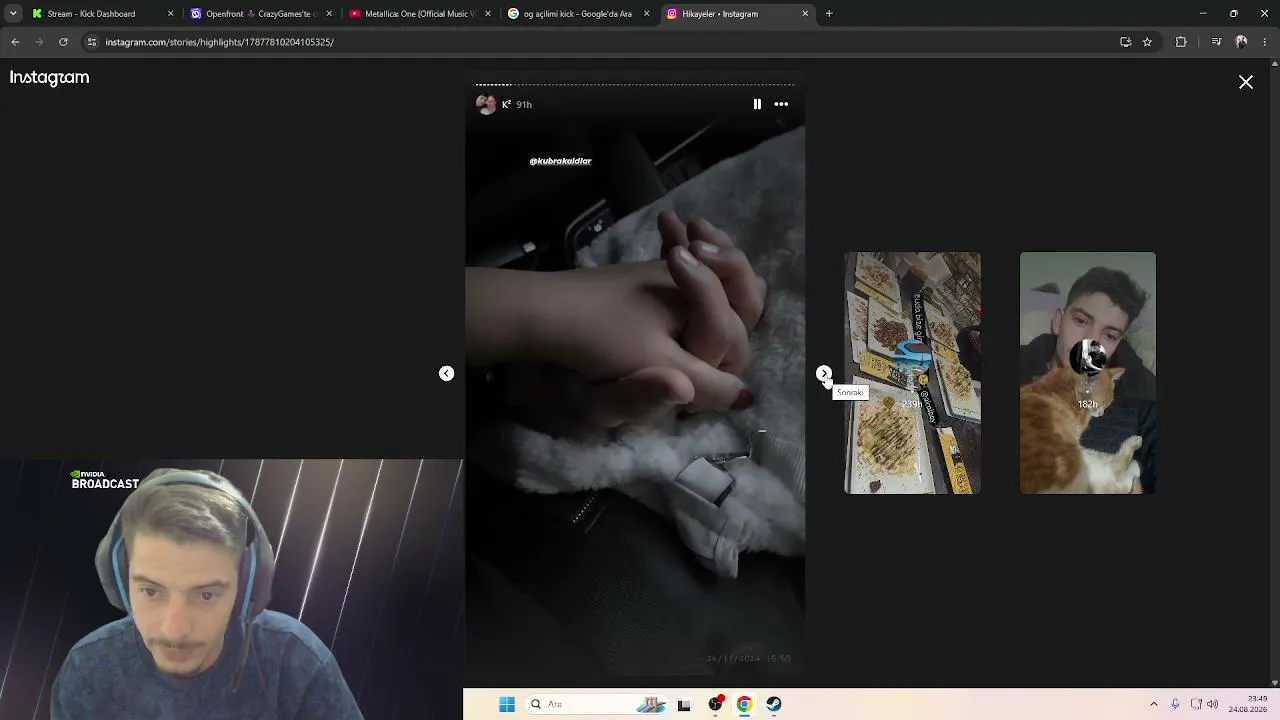The width and height of the screenshot is (1280, 720).
Task: Open the Instagram logo home link
Action: [x=49, y=78]
